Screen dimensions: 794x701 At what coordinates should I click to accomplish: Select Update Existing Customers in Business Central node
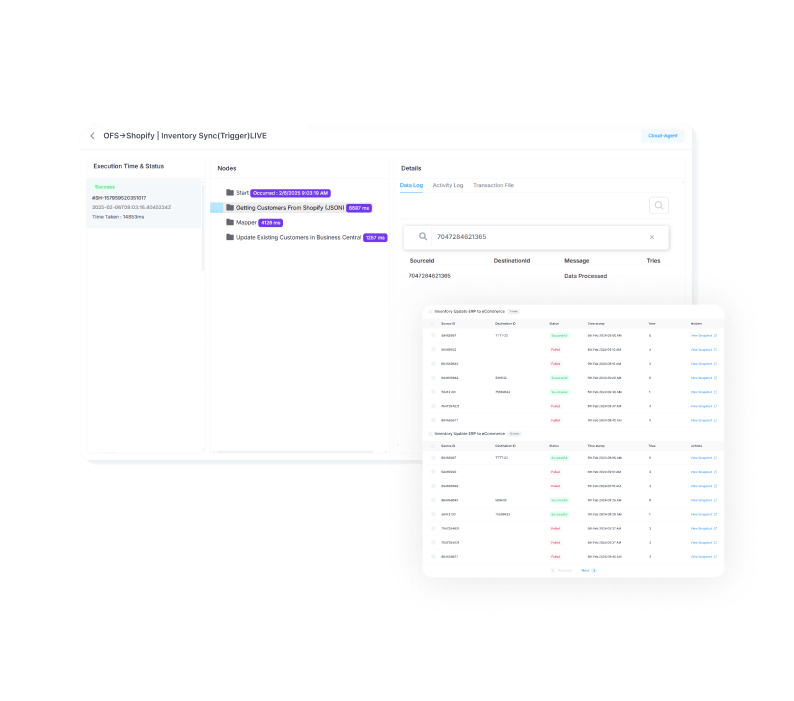click(x=299, y=238)
